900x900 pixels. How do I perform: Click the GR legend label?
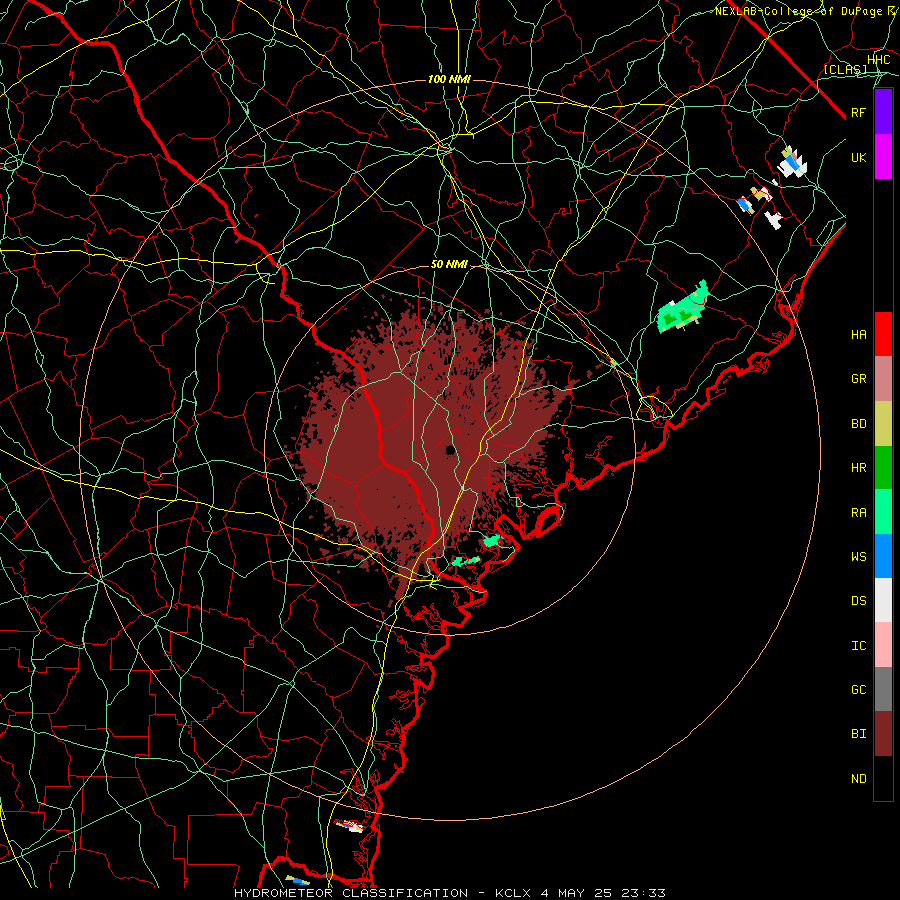click(858, 379)
